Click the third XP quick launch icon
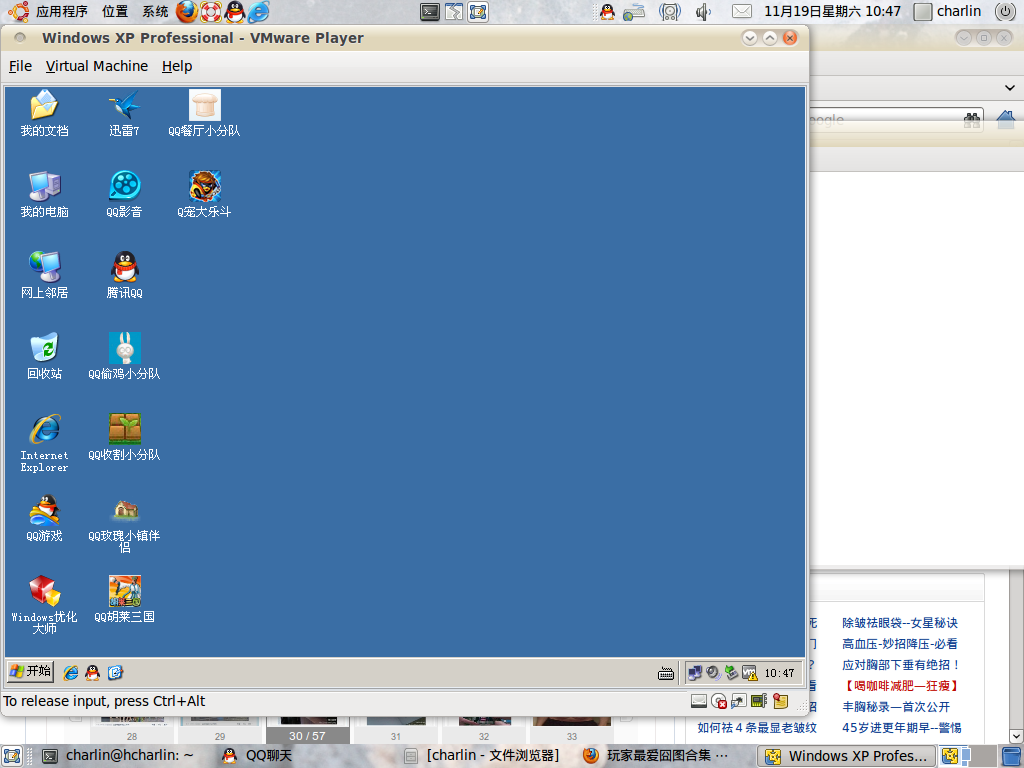The height and width of the screenshot is (768, 1024). point(116,672)
